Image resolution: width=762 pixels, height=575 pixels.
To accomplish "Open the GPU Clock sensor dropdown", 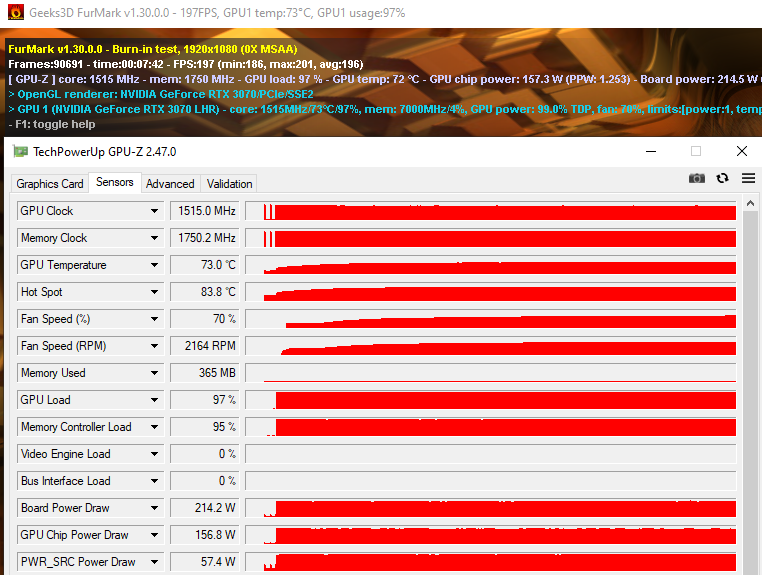I will pos(154,211).
